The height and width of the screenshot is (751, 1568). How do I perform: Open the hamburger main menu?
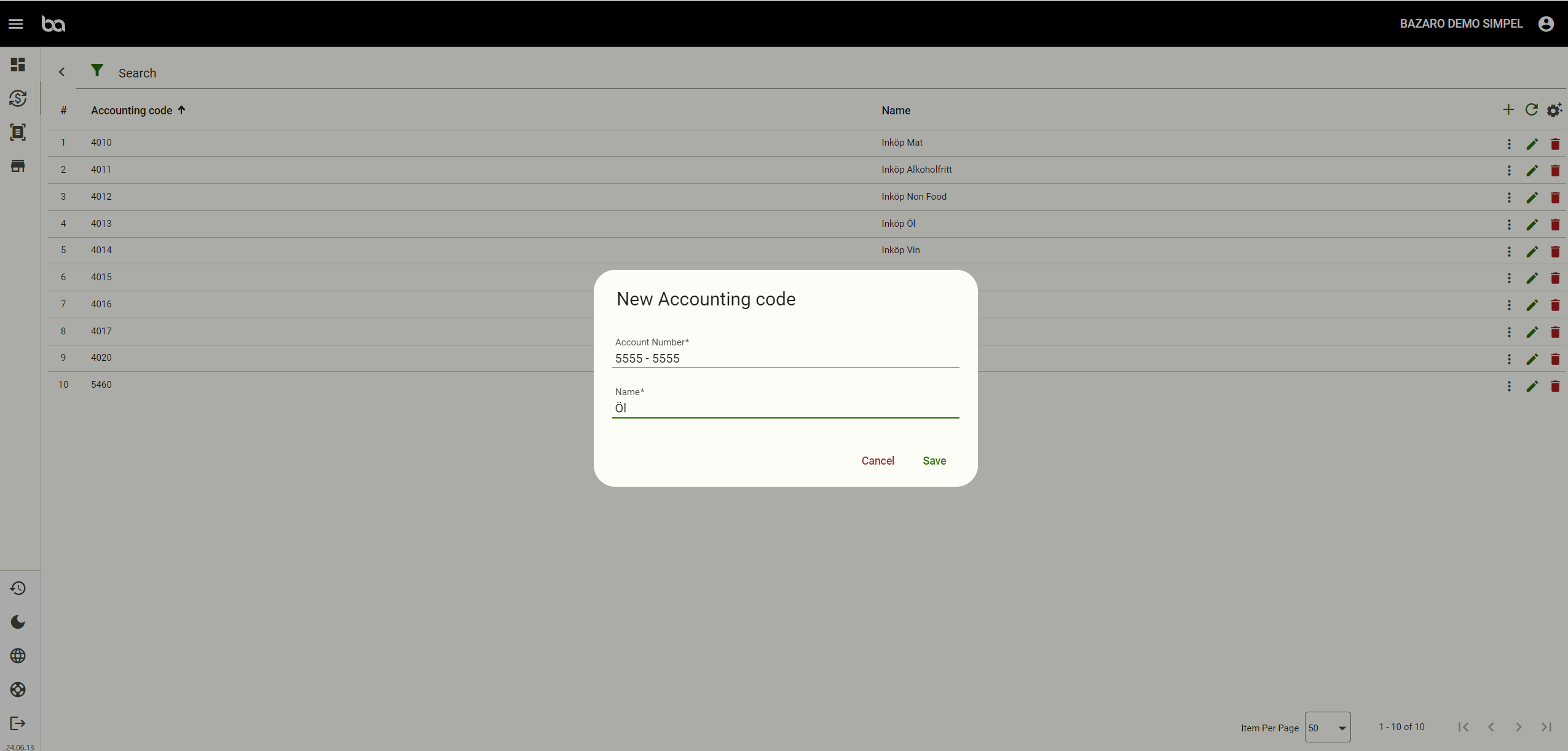(x=16, y=24)
